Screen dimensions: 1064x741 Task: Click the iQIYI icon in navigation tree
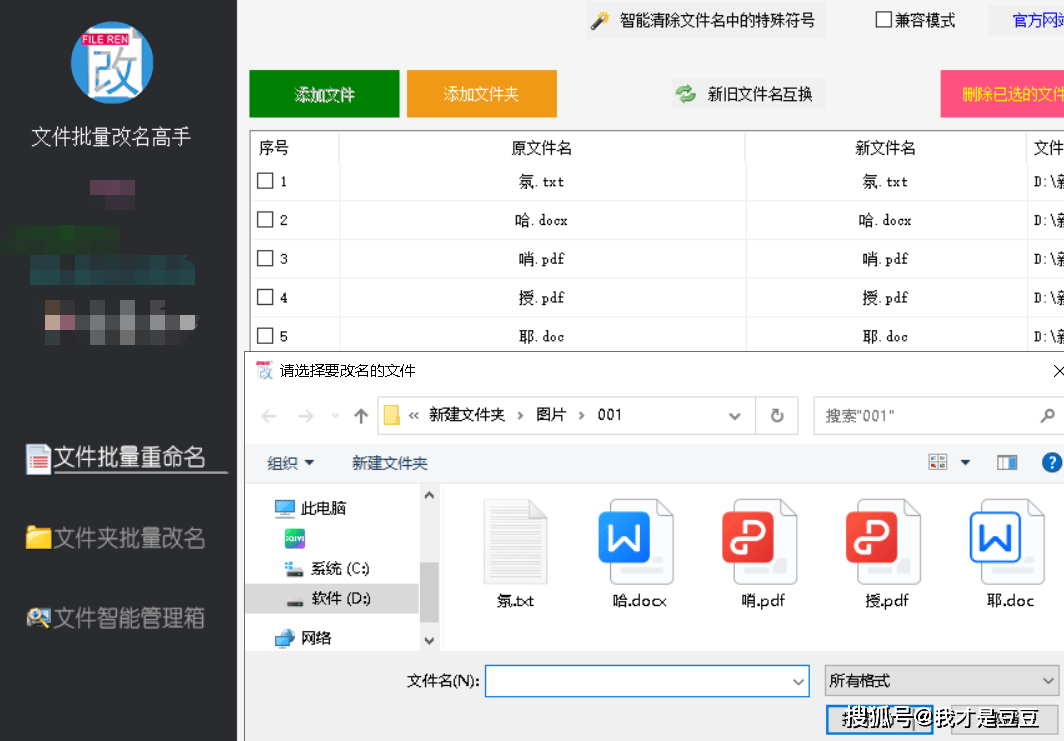(x=294, y=539)
